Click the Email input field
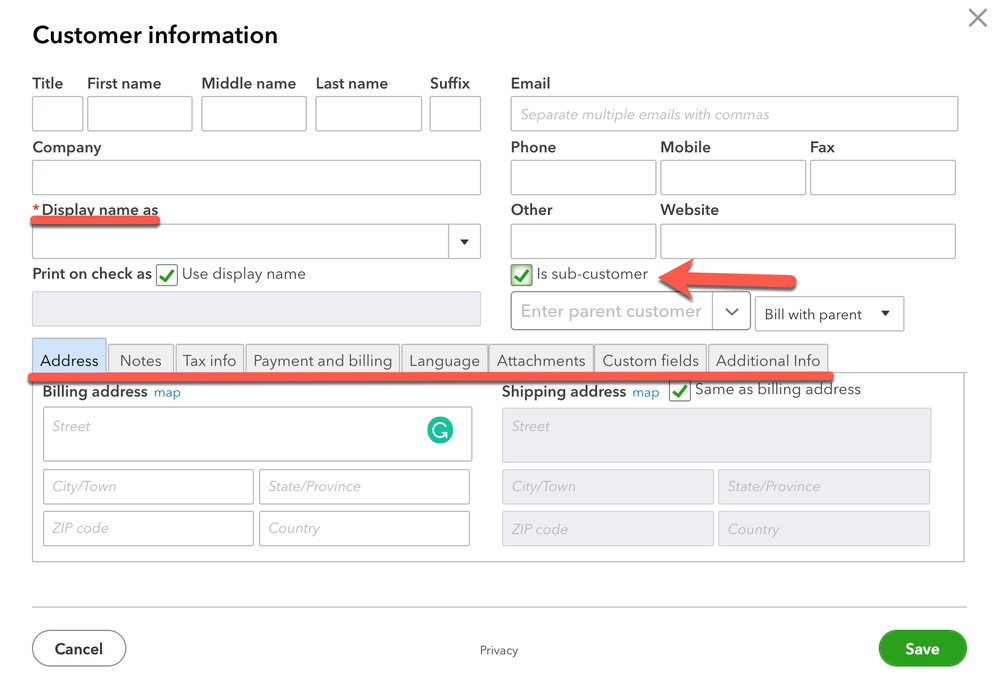Viewport: 999px width, 695px height. 734,113
